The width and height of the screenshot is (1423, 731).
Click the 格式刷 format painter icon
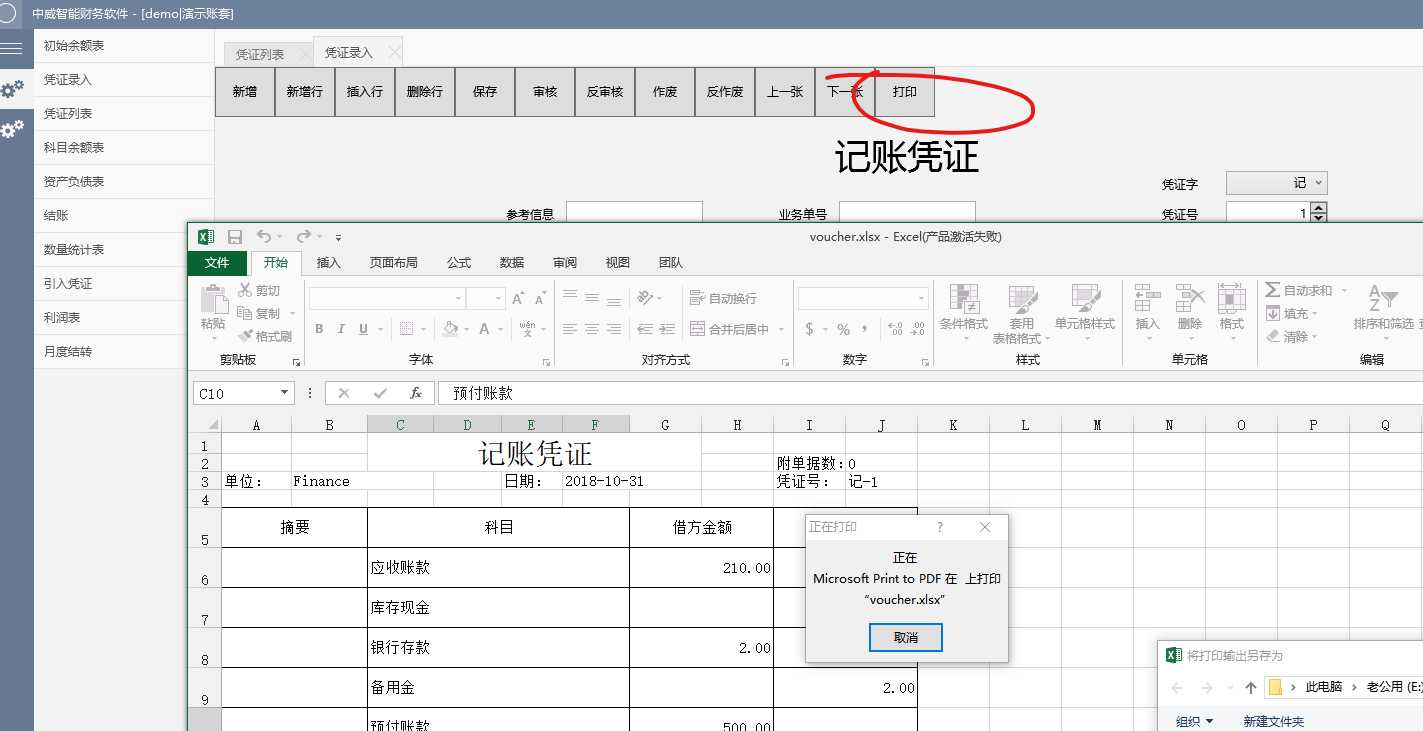pyautogui.click(x=245, y=336)
